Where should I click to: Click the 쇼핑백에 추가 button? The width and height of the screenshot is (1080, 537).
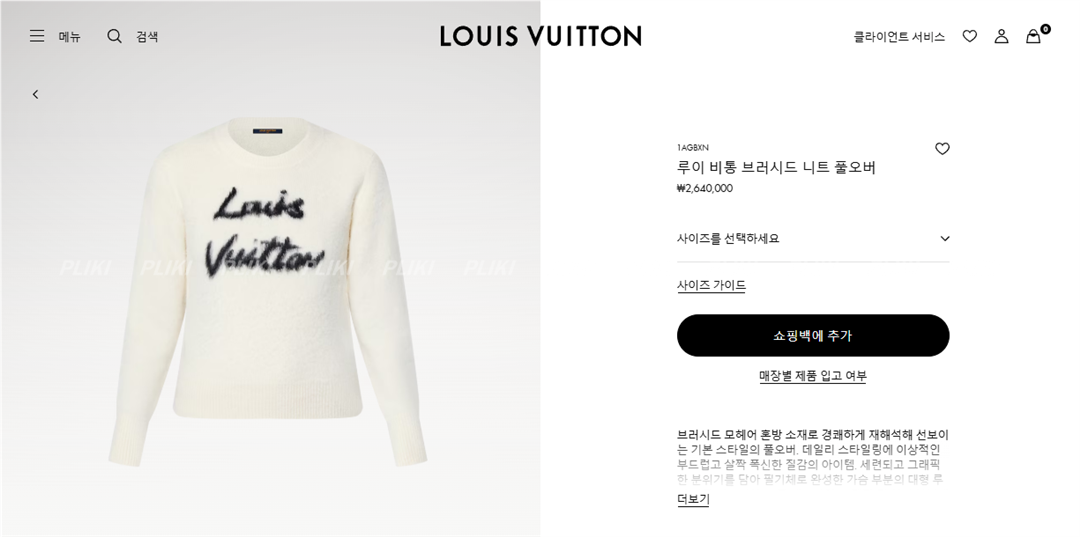click(x=813, y=335)
